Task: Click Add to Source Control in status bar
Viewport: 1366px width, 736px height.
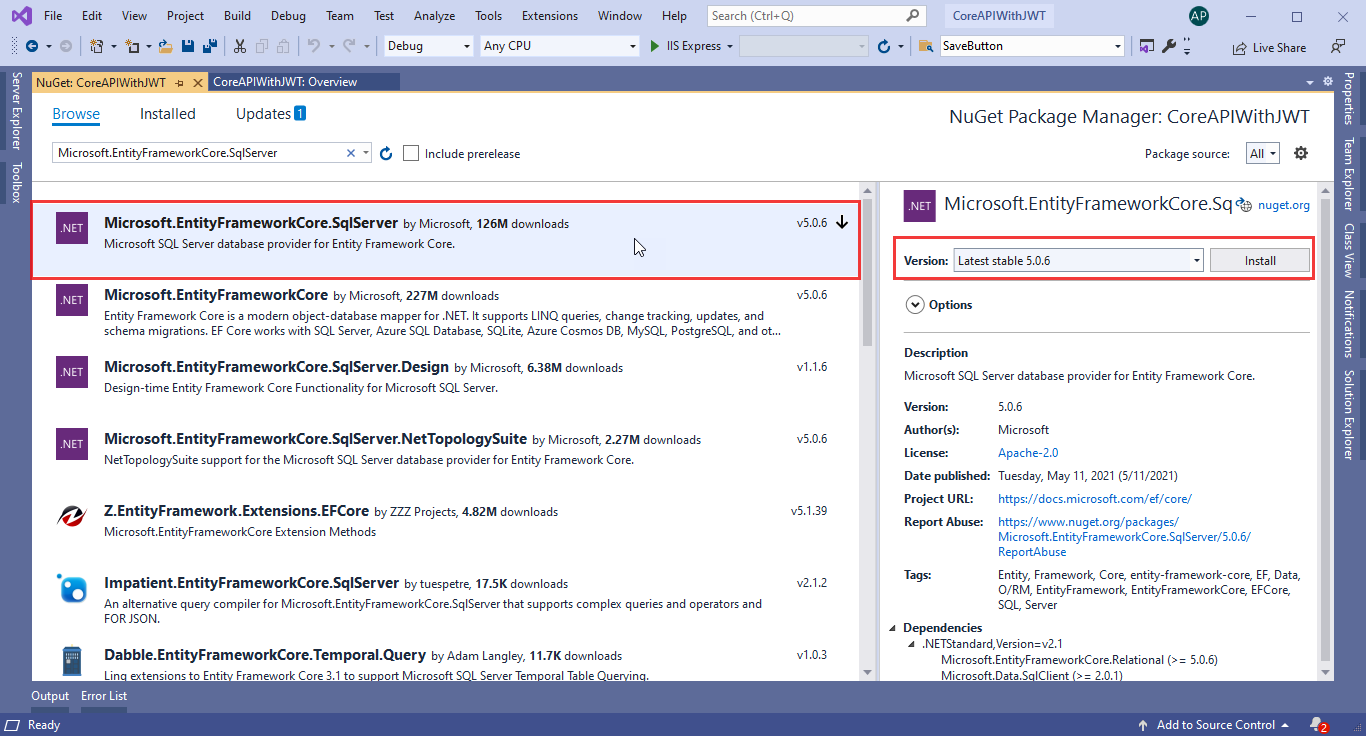Action: point(1216,725)
